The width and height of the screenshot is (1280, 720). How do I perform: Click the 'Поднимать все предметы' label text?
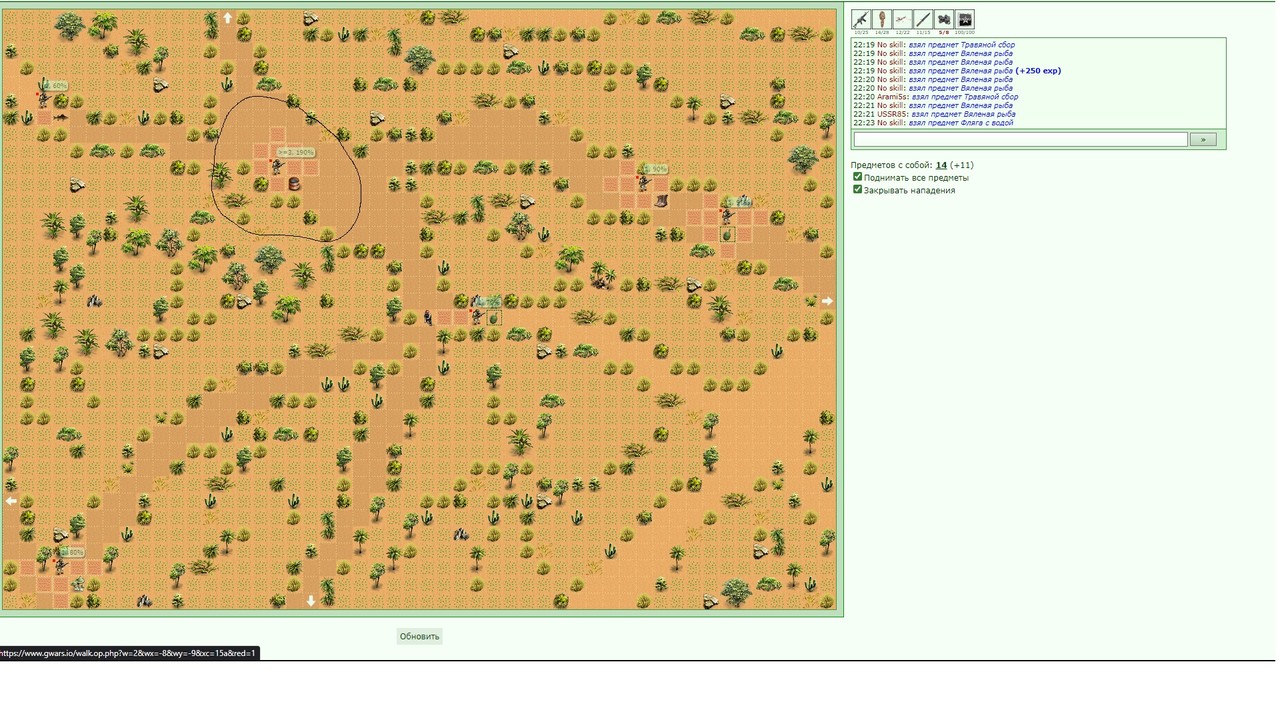916,177
